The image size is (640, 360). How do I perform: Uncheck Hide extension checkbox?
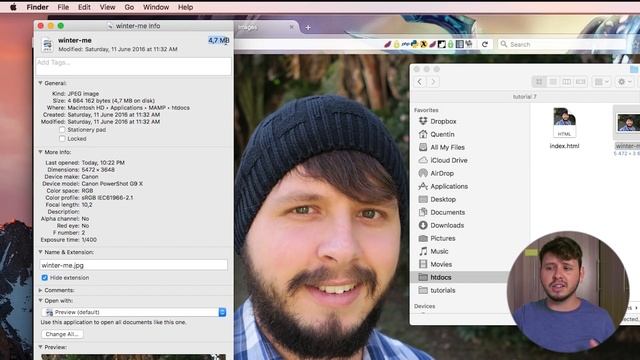pos(44,278)
